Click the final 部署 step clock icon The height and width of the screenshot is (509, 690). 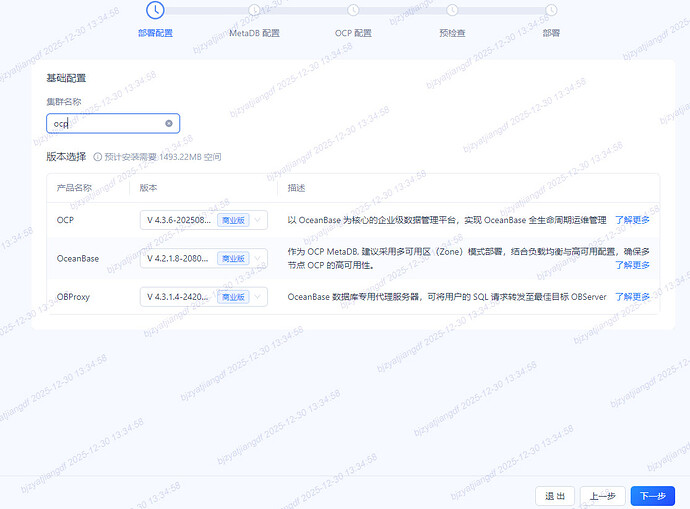click(x=551, y=10)
